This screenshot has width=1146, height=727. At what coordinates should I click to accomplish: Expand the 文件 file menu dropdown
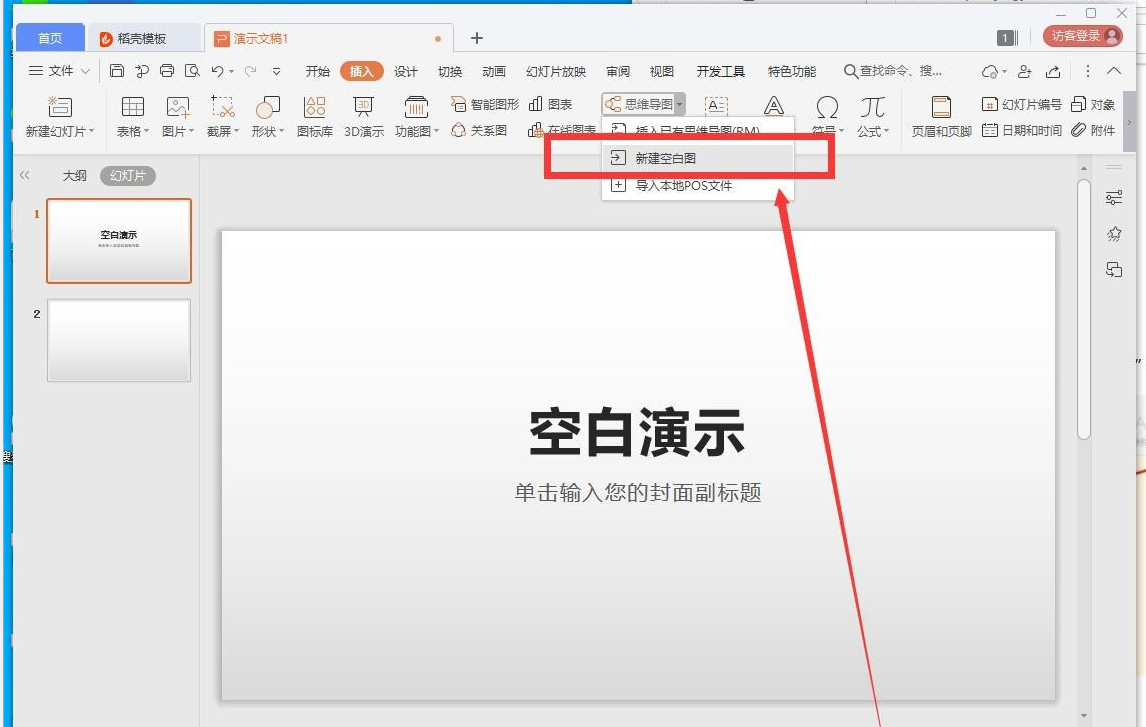[60, 71]
